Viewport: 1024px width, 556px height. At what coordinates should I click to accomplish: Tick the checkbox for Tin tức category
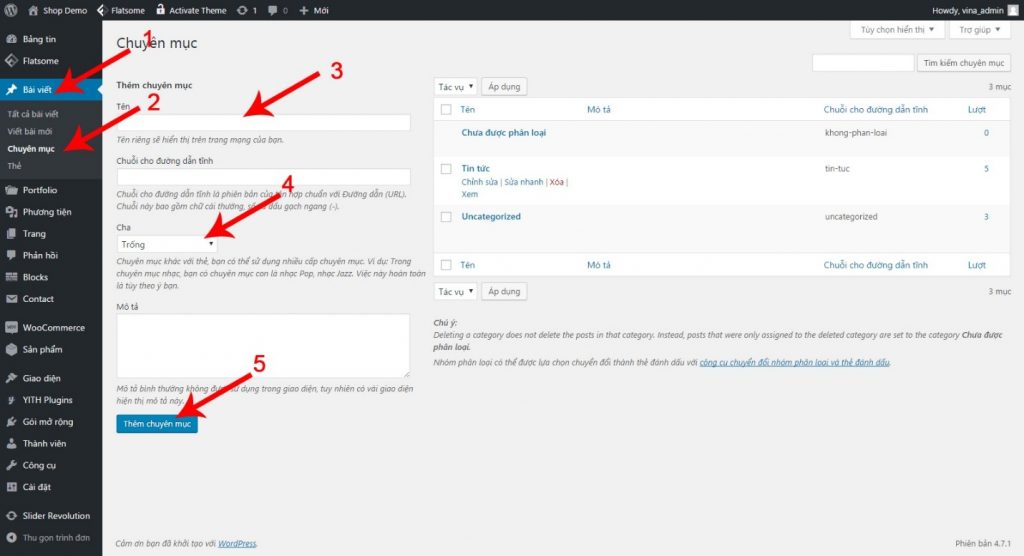(446, 169)
